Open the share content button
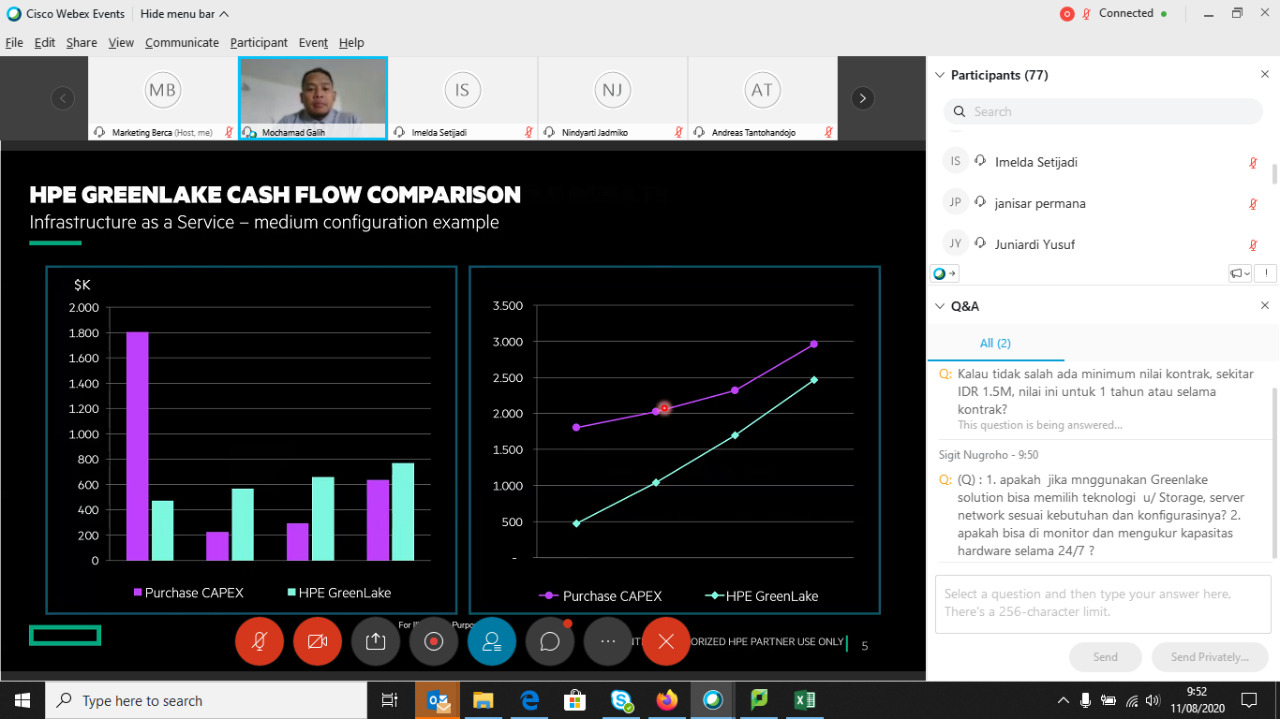Screen dimensions: 1280x719 [375, 642]
